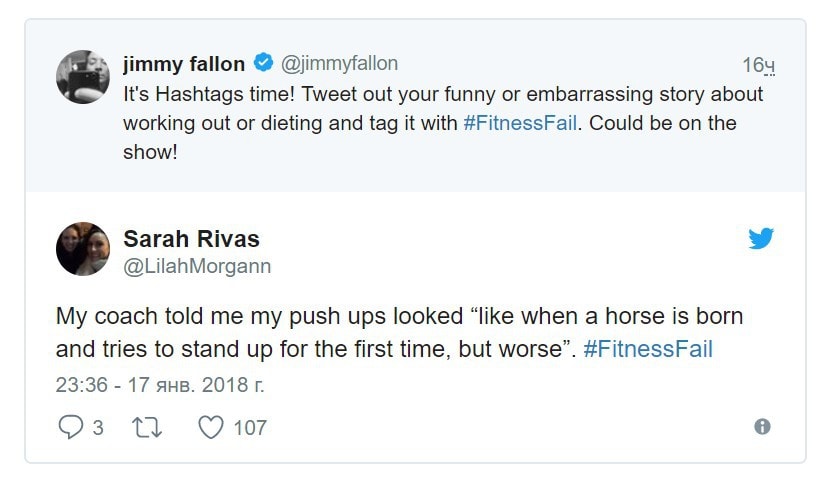Click the reply speech bubble icon
824x481 pixels.
pyautogui.click(x=70, y=426)
